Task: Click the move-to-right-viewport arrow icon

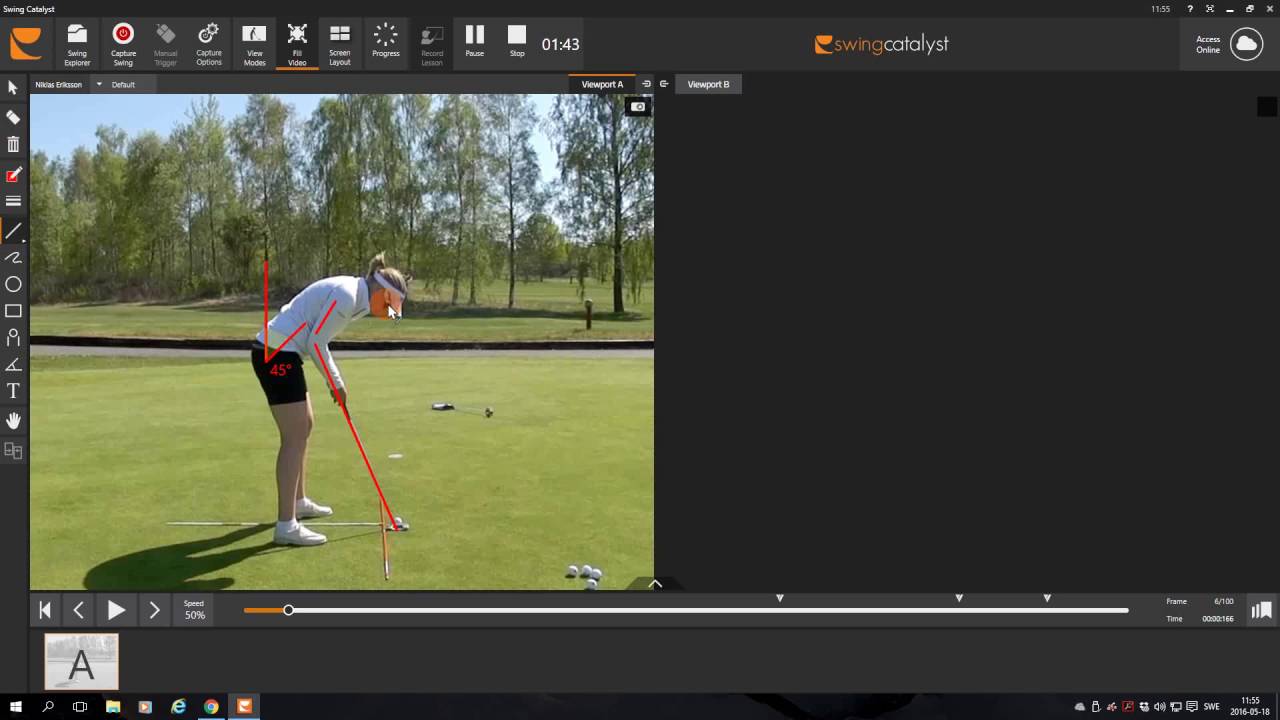Action: pyautogui.click(x=646, y=84)
